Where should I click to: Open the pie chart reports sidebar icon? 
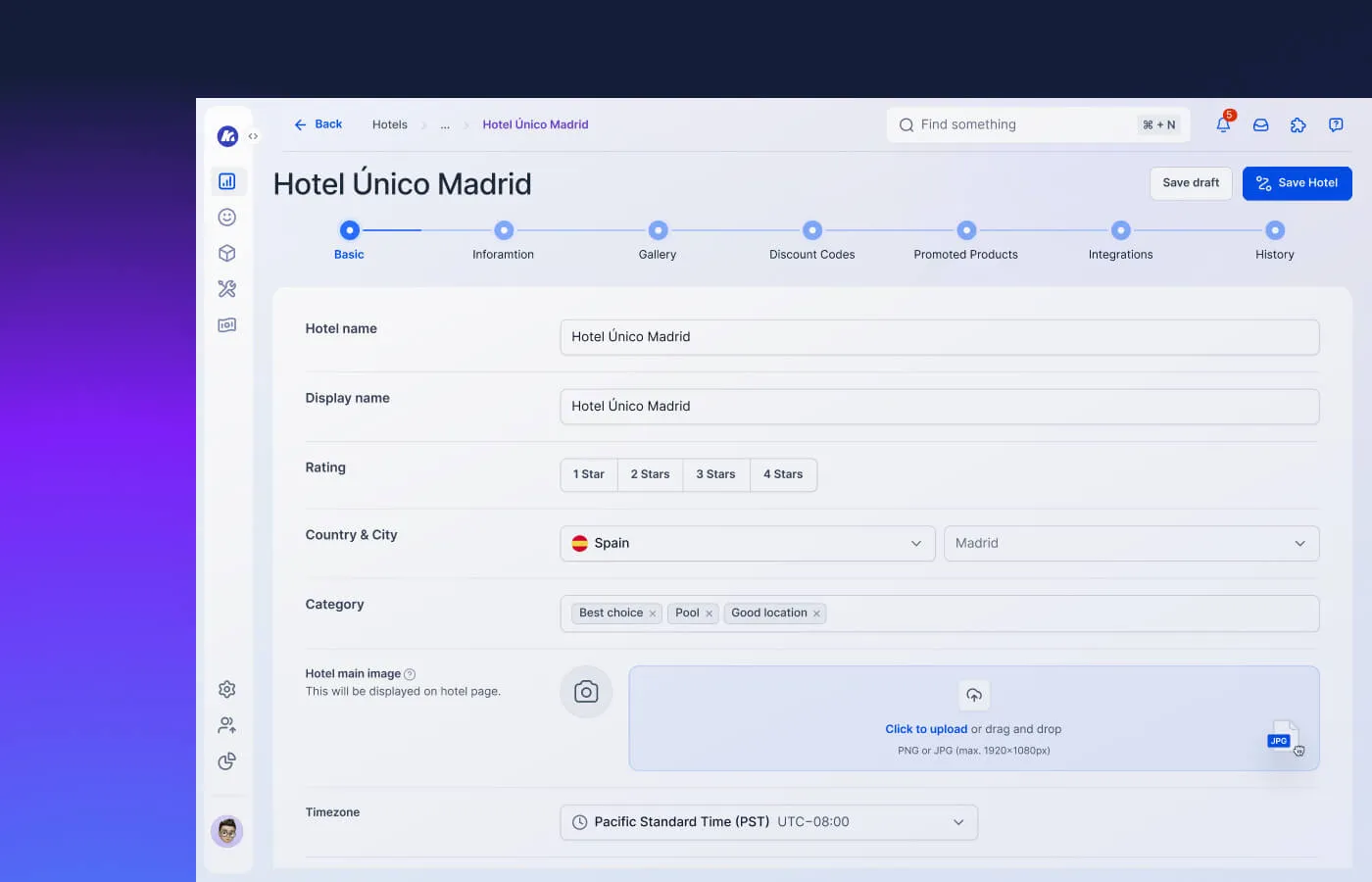pyautogui.click(x=227, y=761)
